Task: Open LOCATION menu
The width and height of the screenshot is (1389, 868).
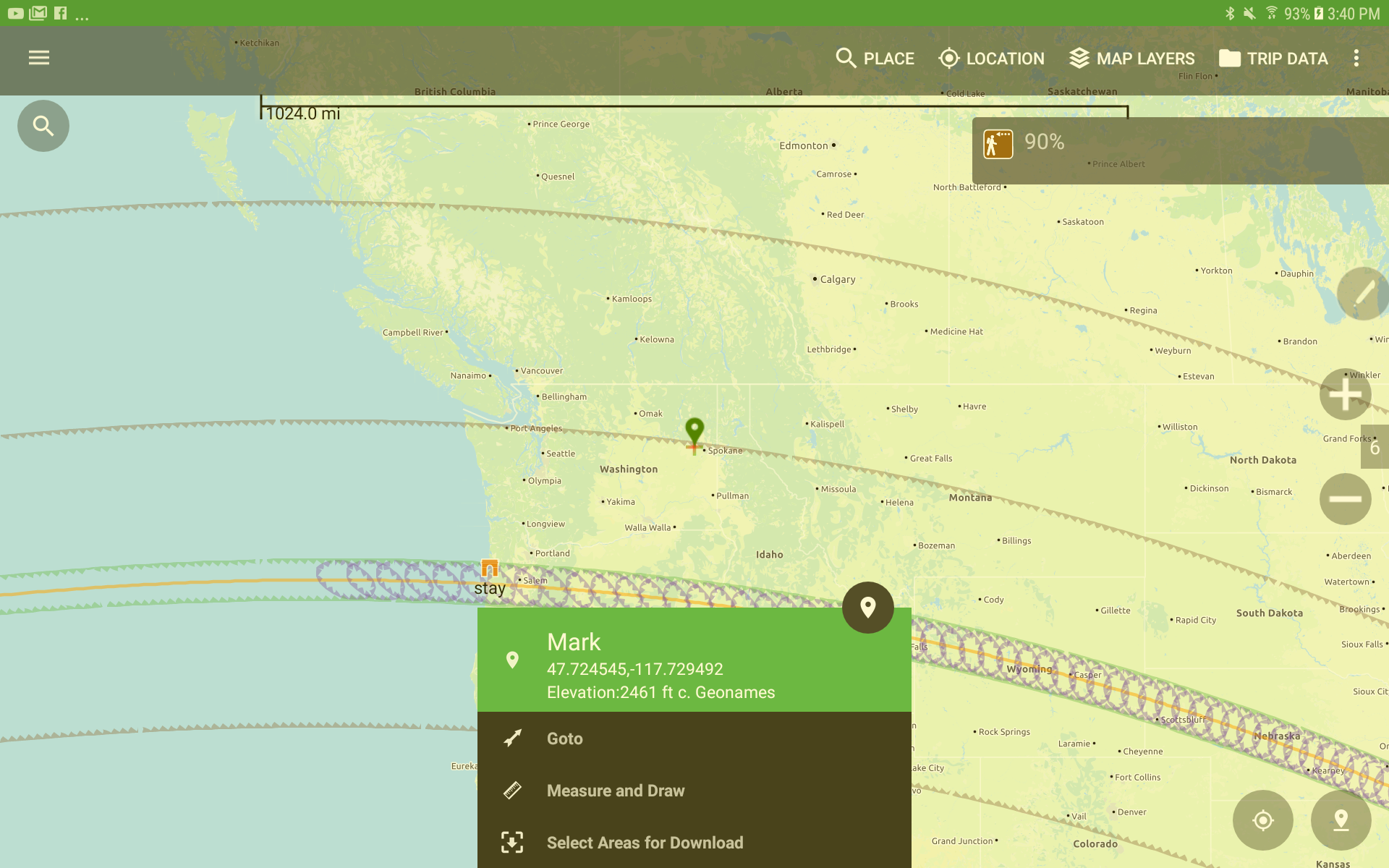Action: pyautogui.click(x=991, y=58)
